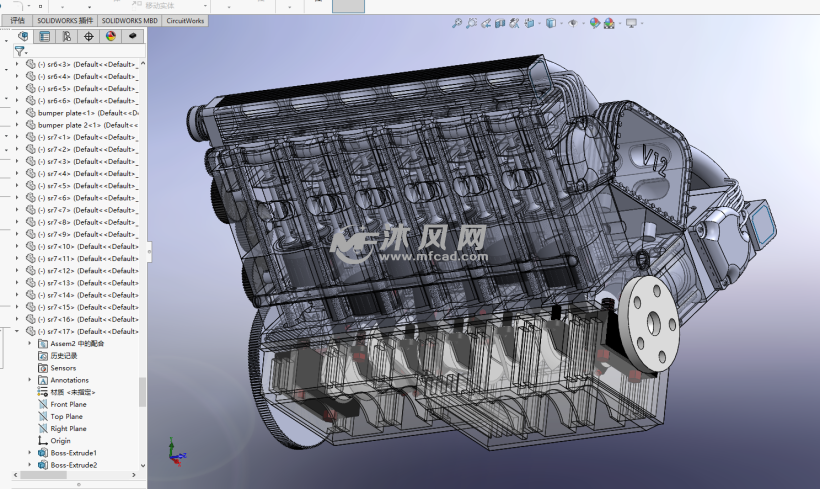The image size is (820, 489).
Task: Open the DimXpertManager crosshair tab
Action: [88, 36]
